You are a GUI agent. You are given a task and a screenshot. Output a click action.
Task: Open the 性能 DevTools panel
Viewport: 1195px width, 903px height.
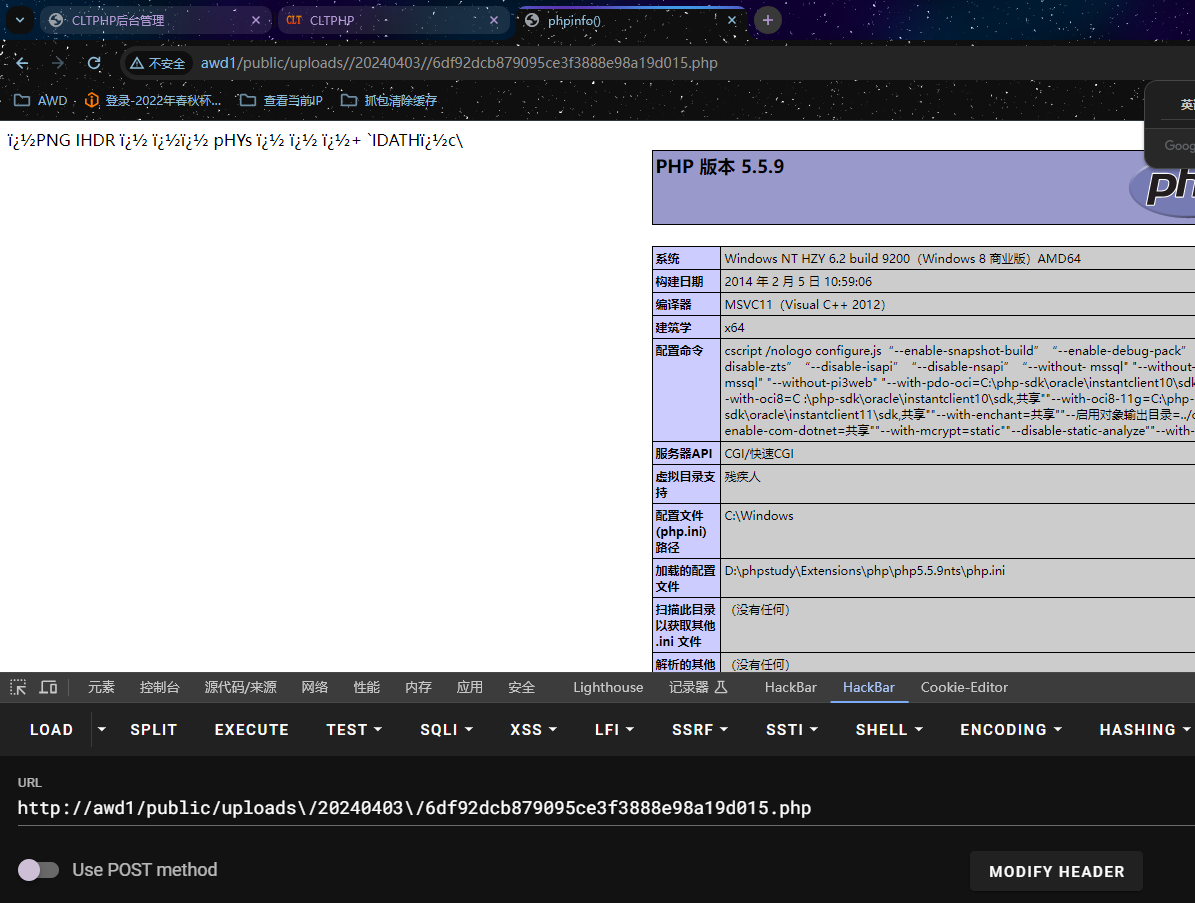click(x=367, y=687)
